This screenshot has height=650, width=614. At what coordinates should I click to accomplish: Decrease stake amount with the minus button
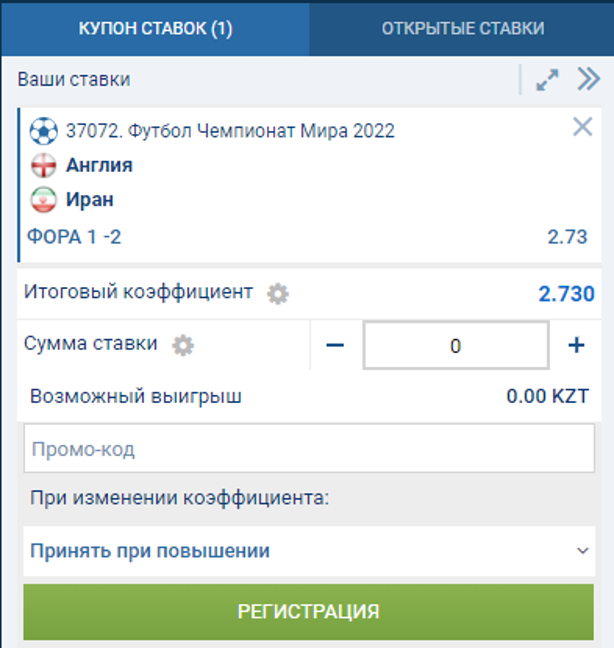pos(335,346)
